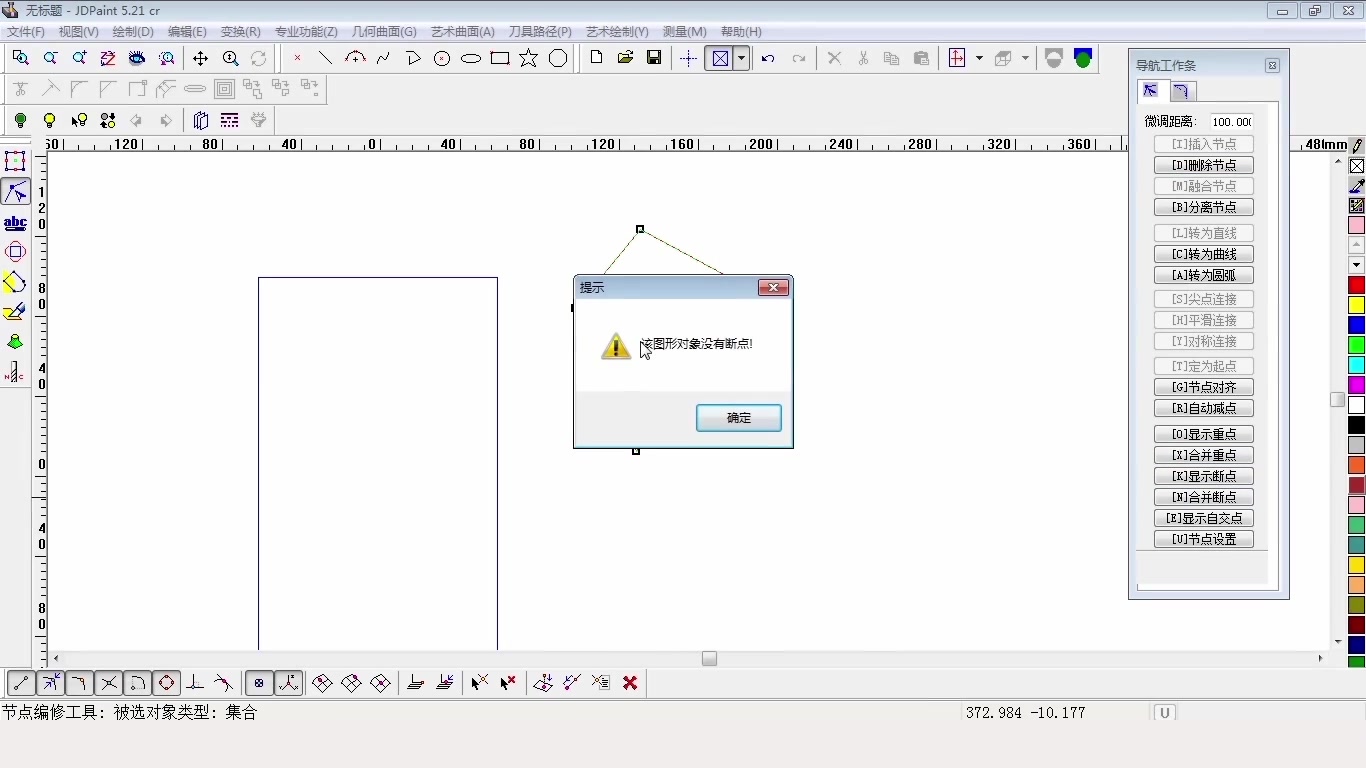Click the yellow light bulb icon
Screen dimensions: 1366x768
pos(49,120)
